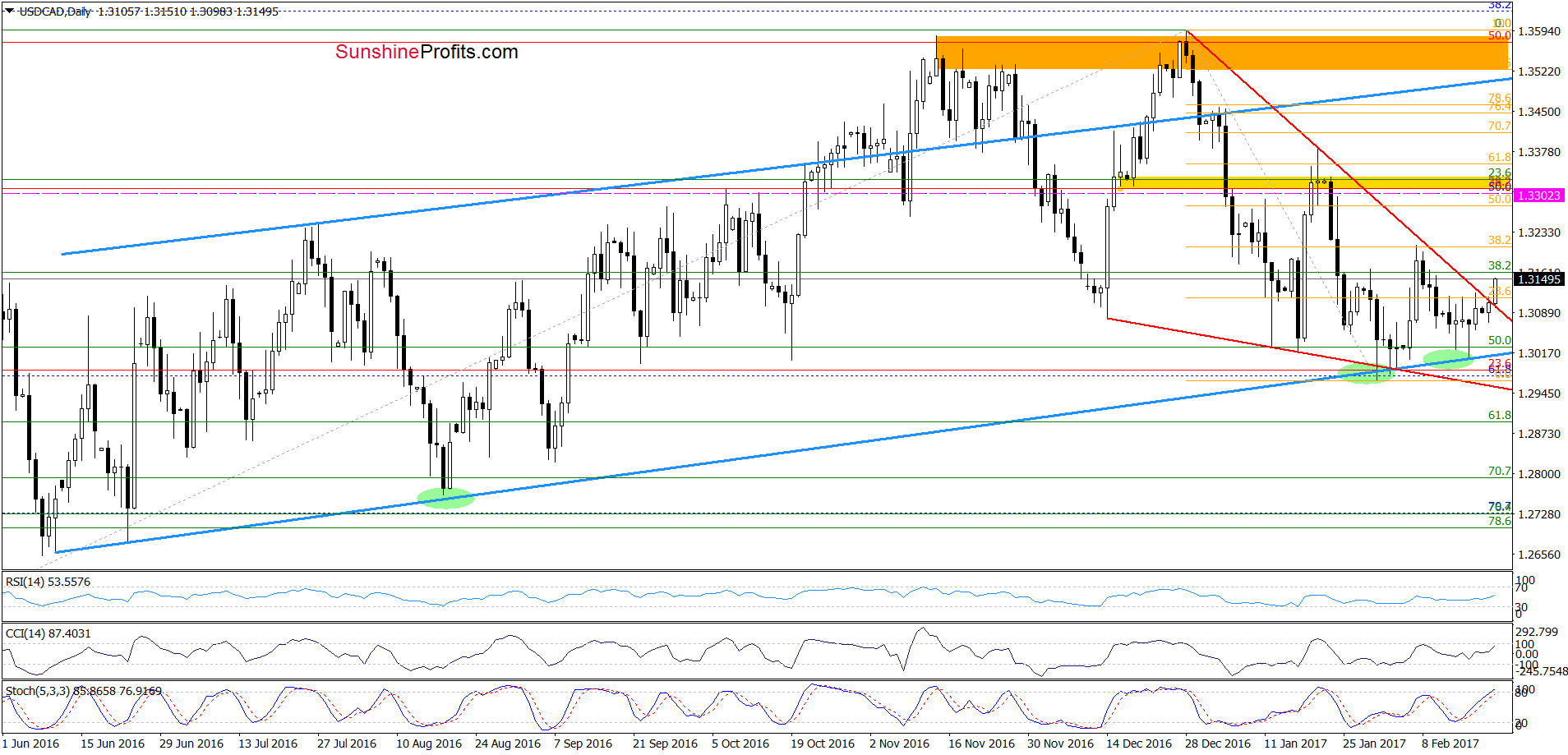Click the 16 Nov 2016 date label
Screen dimensions: 1568x755
pyautogui.click(x=981, y=743)
